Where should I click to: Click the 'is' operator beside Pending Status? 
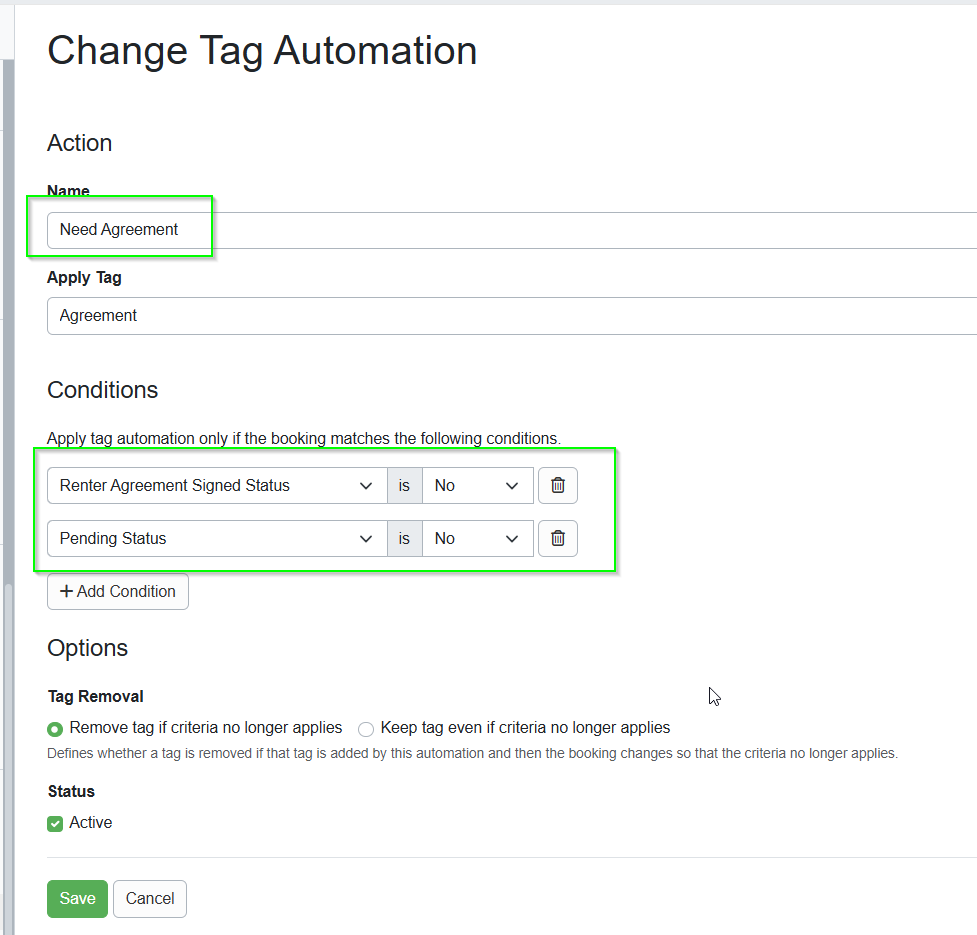404,539
